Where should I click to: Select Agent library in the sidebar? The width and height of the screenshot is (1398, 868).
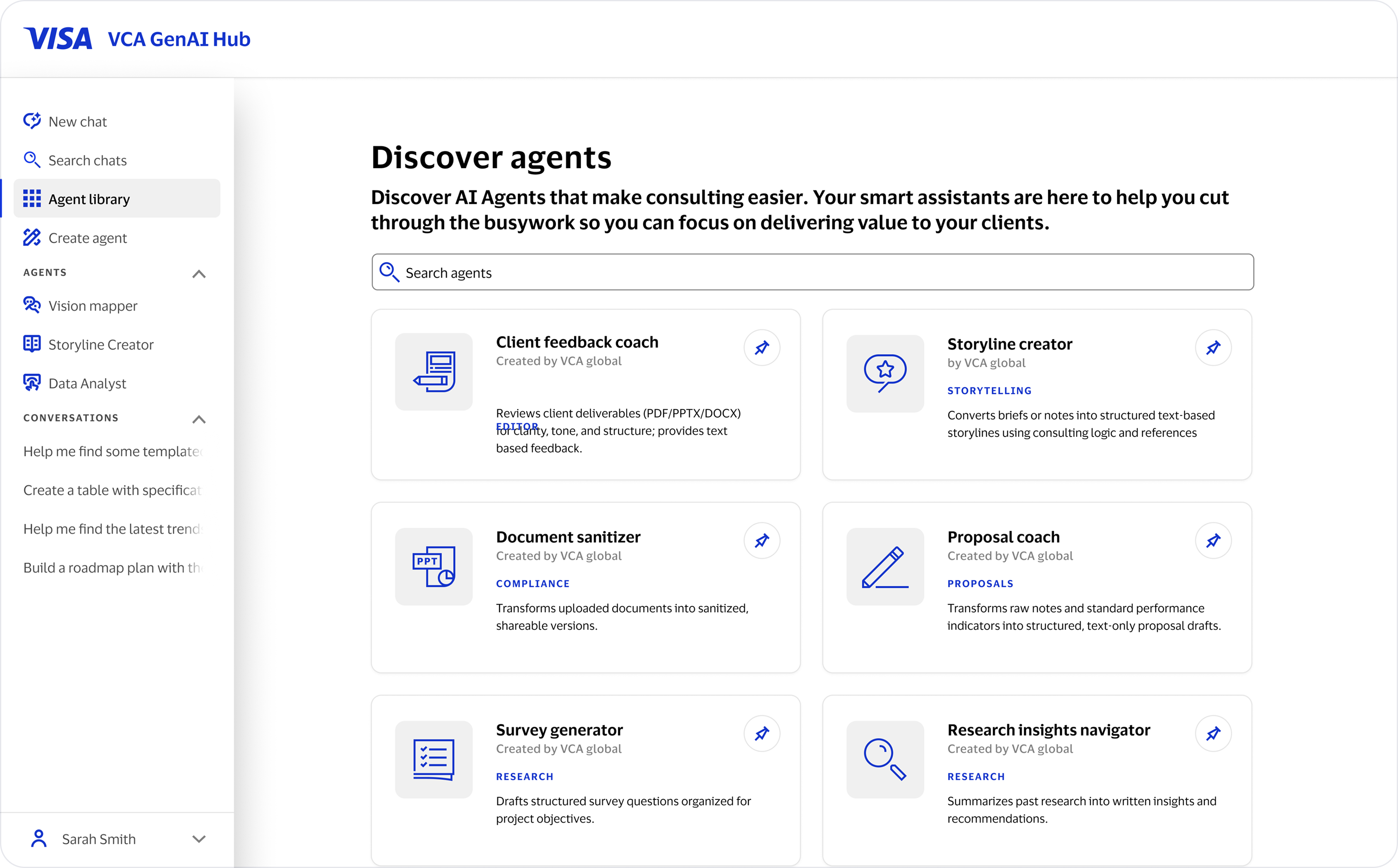117,199
